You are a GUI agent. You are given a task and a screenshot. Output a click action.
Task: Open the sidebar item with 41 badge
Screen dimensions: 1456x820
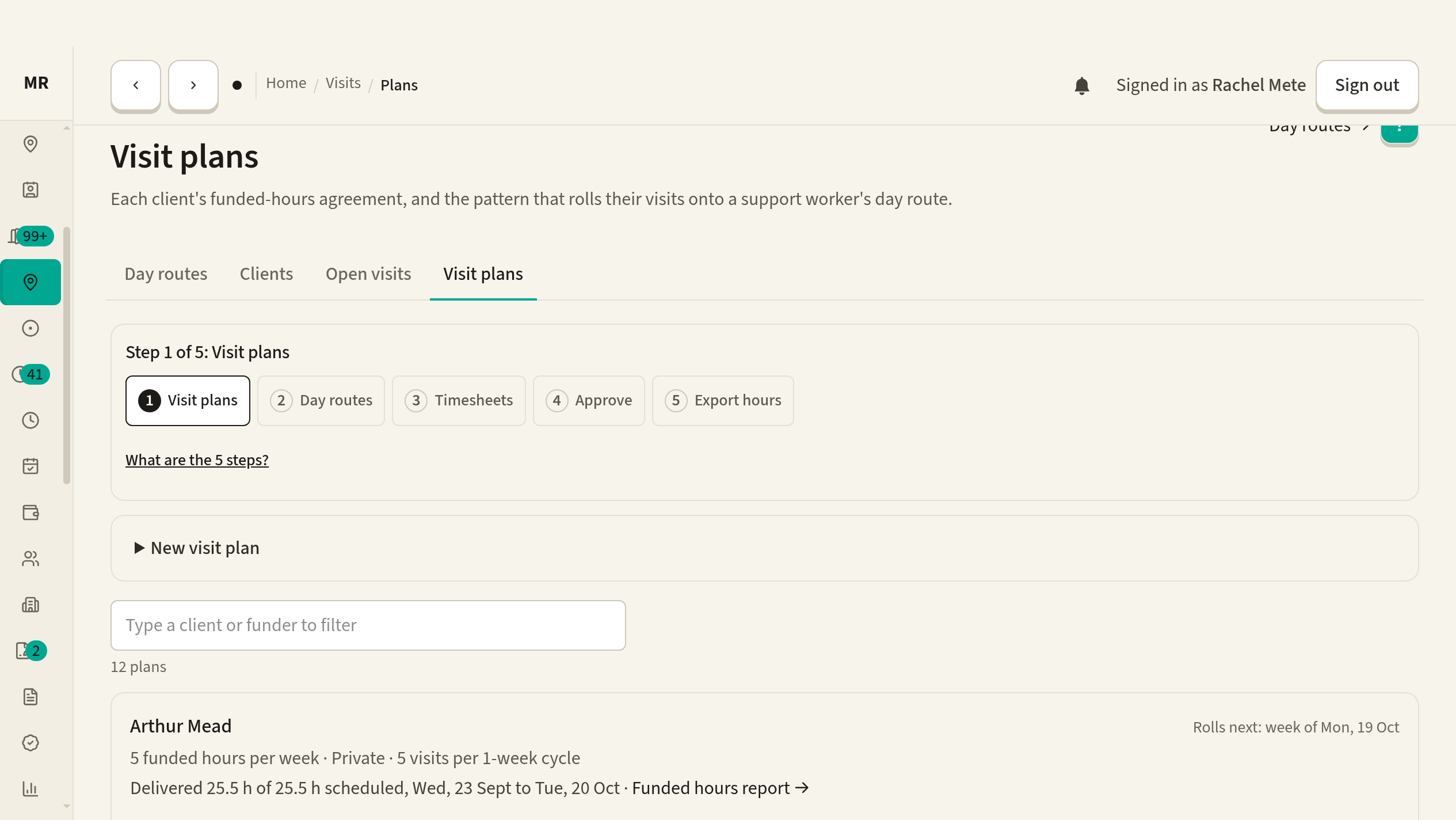31,374
